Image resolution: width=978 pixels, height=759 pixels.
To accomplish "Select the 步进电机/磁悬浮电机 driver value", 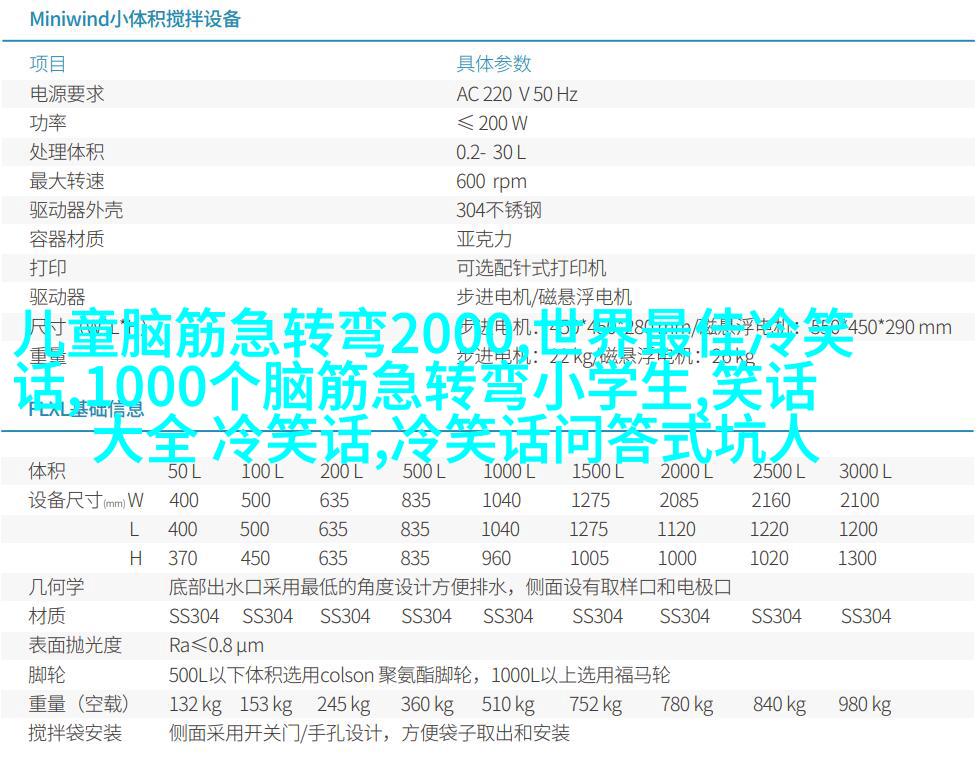I will (x=543, y=297).
